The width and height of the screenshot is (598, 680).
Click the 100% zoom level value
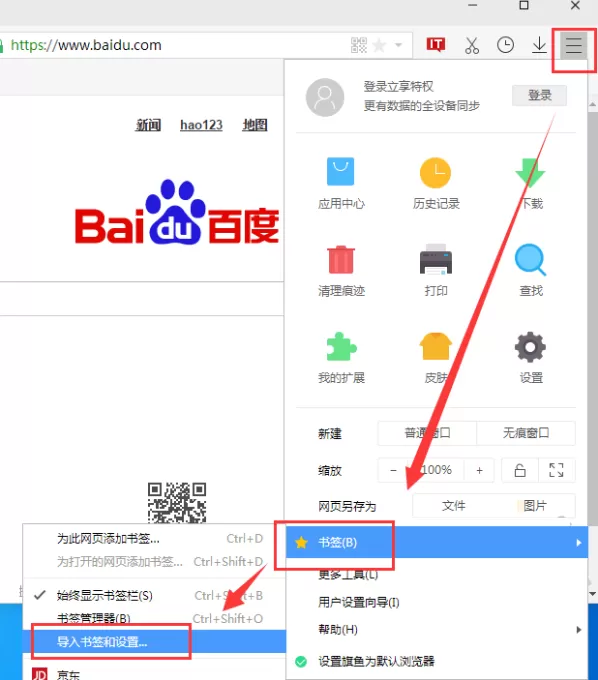tap(436, 470)
